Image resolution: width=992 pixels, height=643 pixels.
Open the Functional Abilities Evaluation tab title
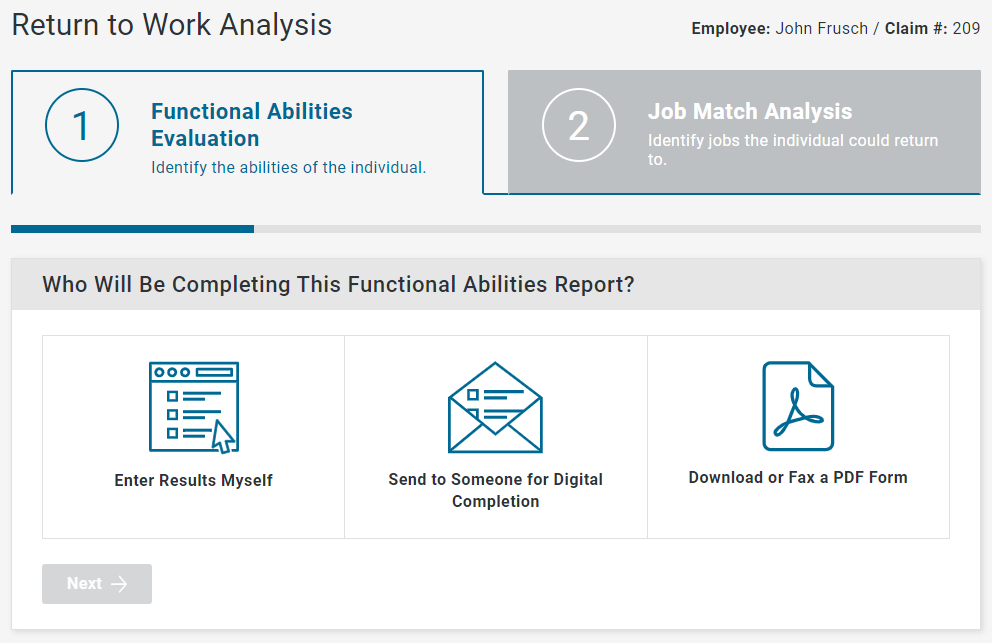tap(252, 125)
